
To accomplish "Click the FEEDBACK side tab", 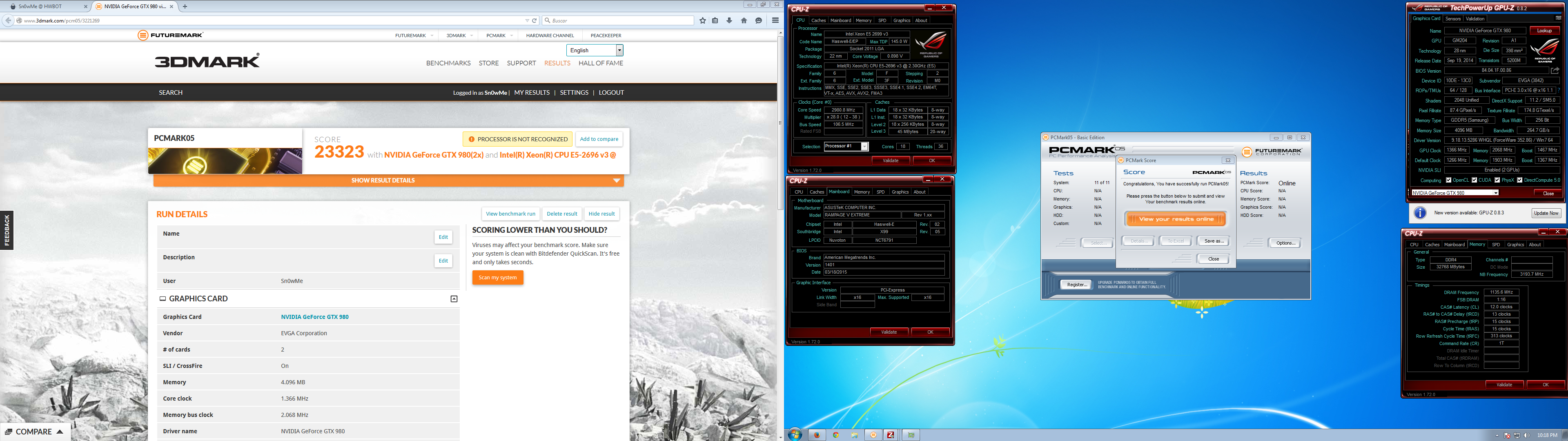I will (x=7, y=230).
